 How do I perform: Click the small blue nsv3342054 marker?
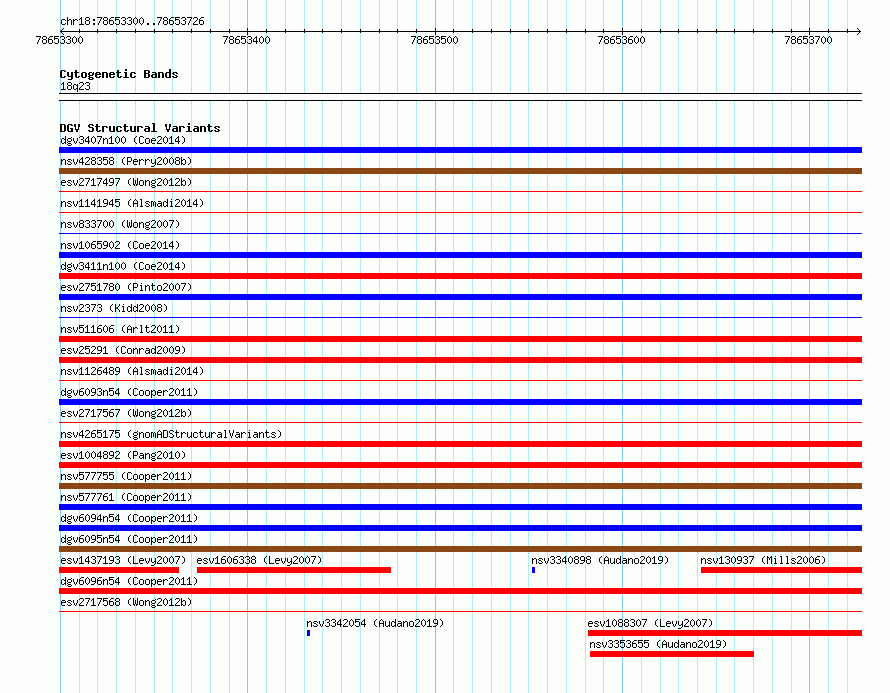pos(308,633)
